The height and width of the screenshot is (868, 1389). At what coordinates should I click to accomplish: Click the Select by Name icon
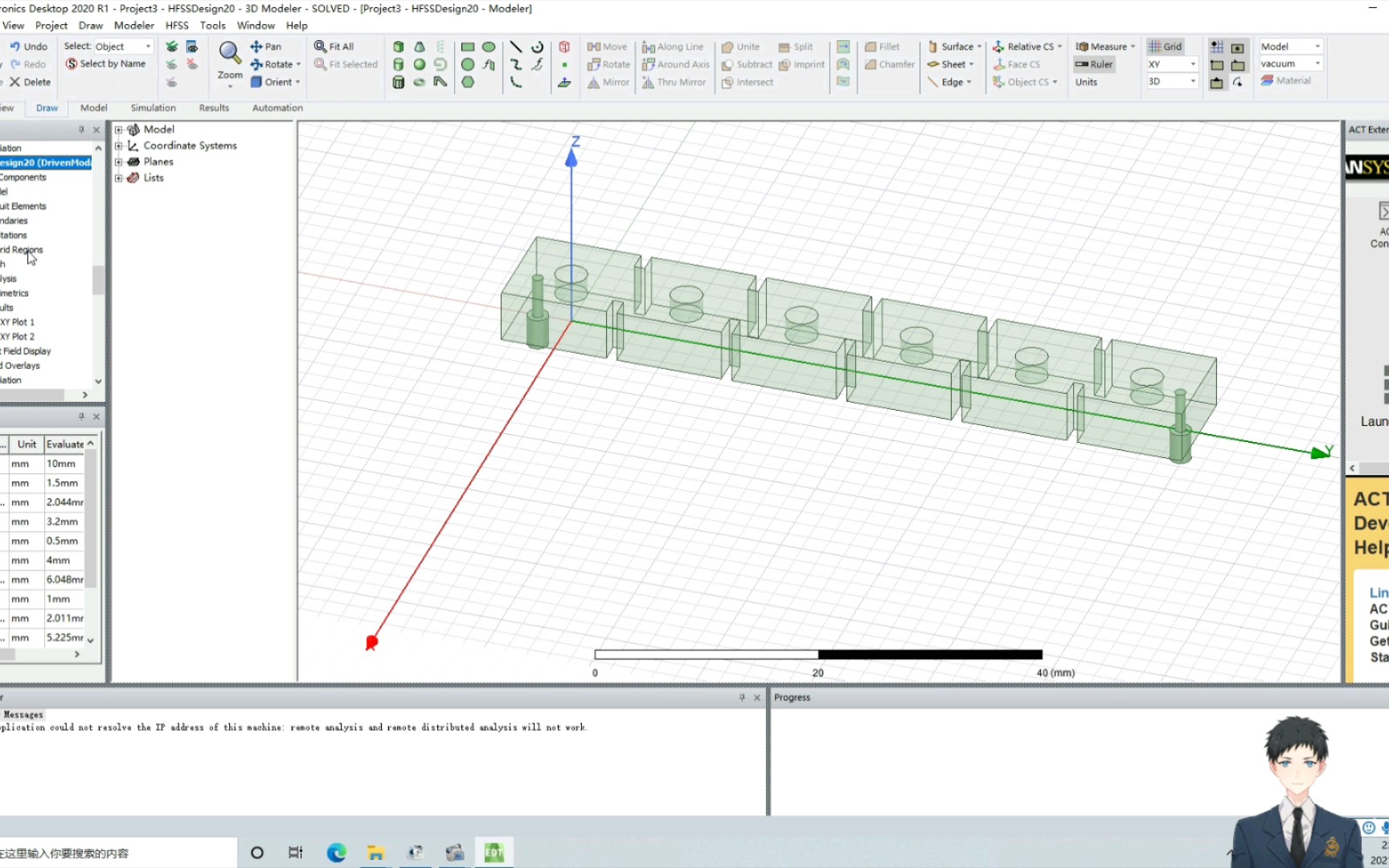point(72,63)
